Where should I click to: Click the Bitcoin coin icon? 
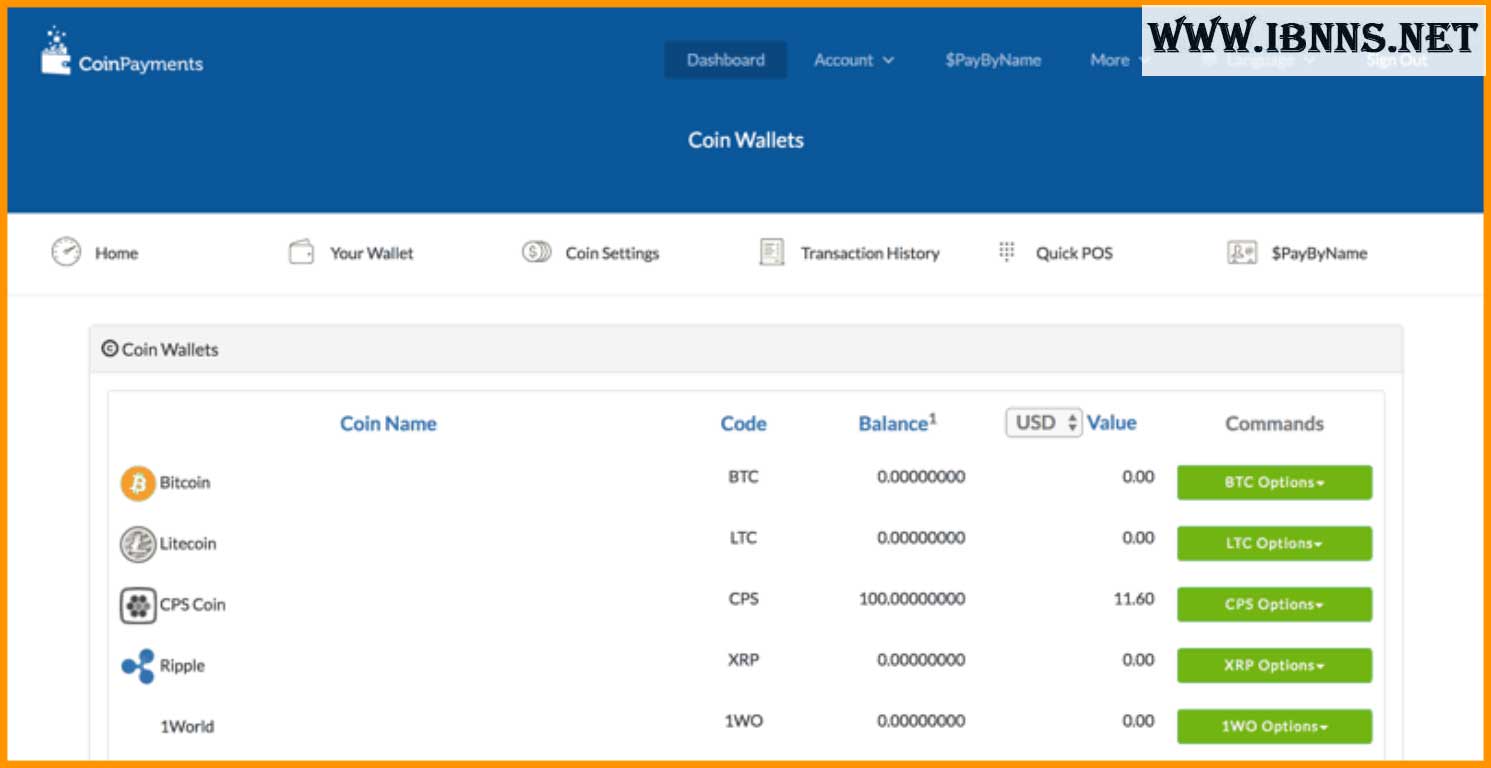click(138, 483)
